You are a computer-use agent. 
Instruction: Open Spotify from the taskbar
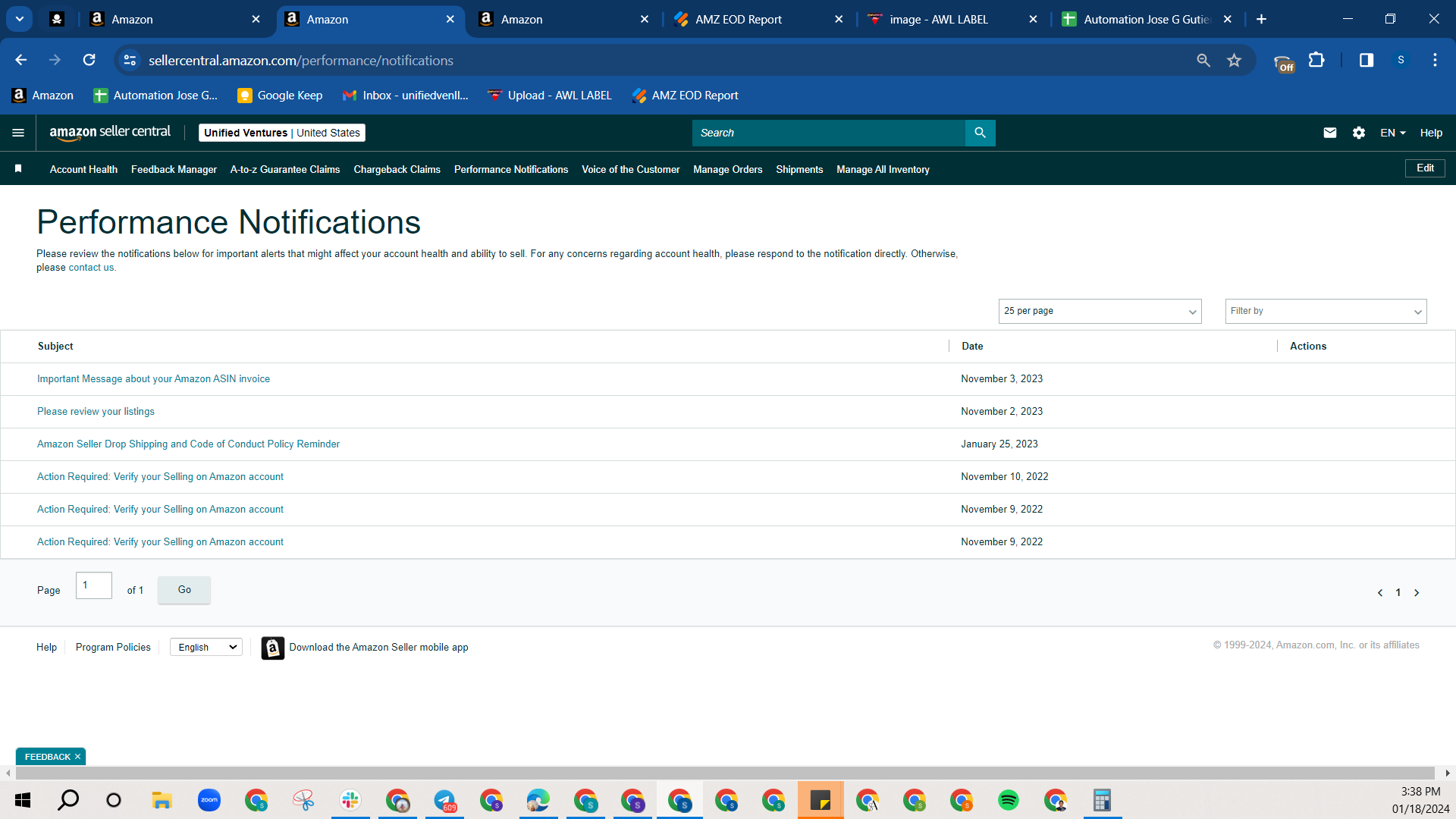1009,800
